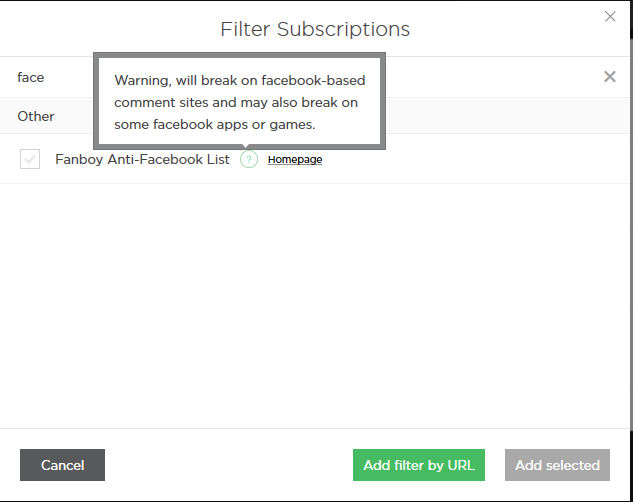Close the Filter Subscriptions dialog
The width and height of the screenshot is (633, 502).
click(611, 16)
